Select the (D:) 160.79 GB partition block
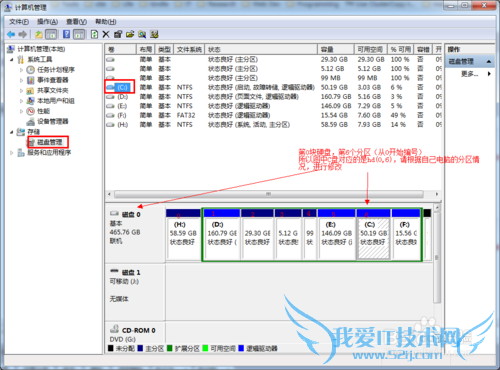 222,234
